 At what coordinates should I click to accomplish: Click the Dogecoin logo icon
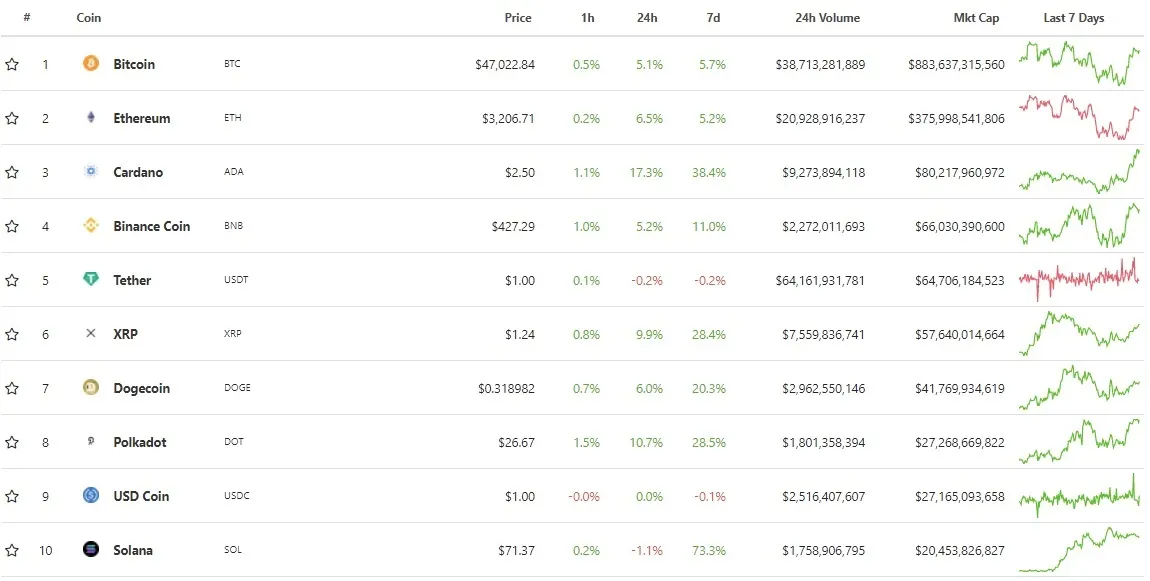(x=90, y=388)
